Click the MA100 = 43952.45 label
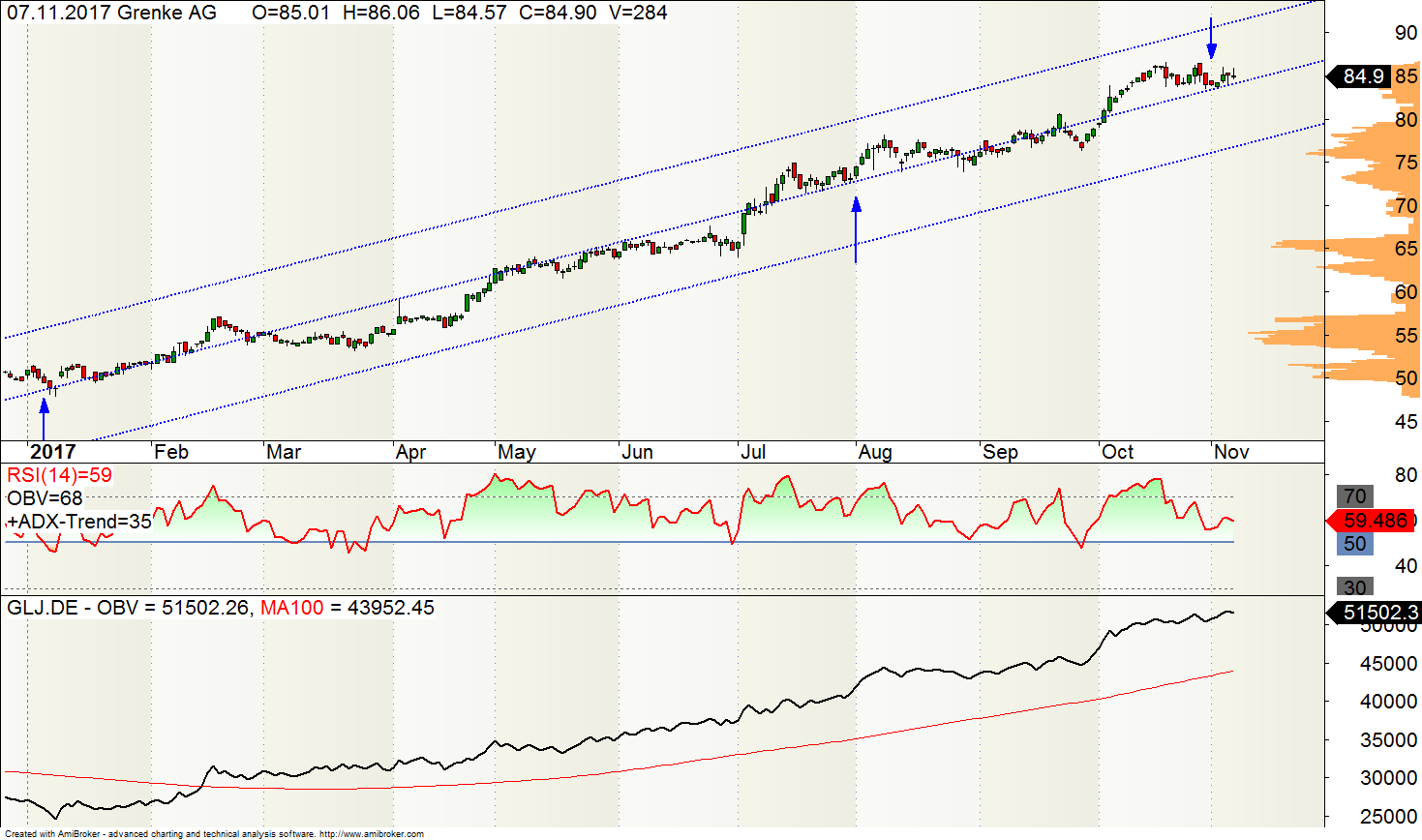 point(348,608)
